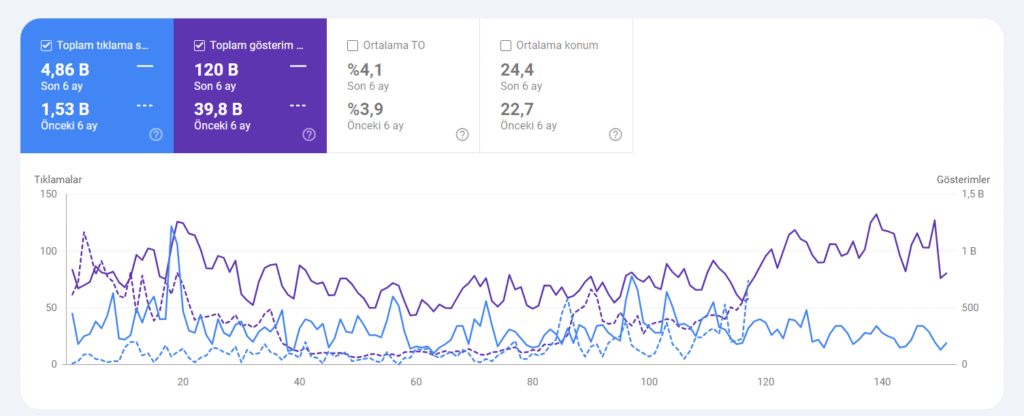Enable the Ortalama konum checkbox
The image size is (1024, 416).
(505, 45)
